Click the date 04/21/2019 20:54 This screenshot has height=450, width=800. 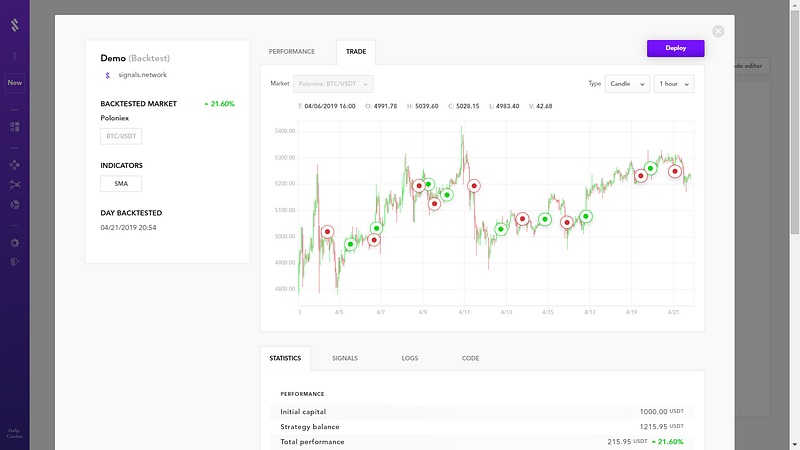coord(129,228)
